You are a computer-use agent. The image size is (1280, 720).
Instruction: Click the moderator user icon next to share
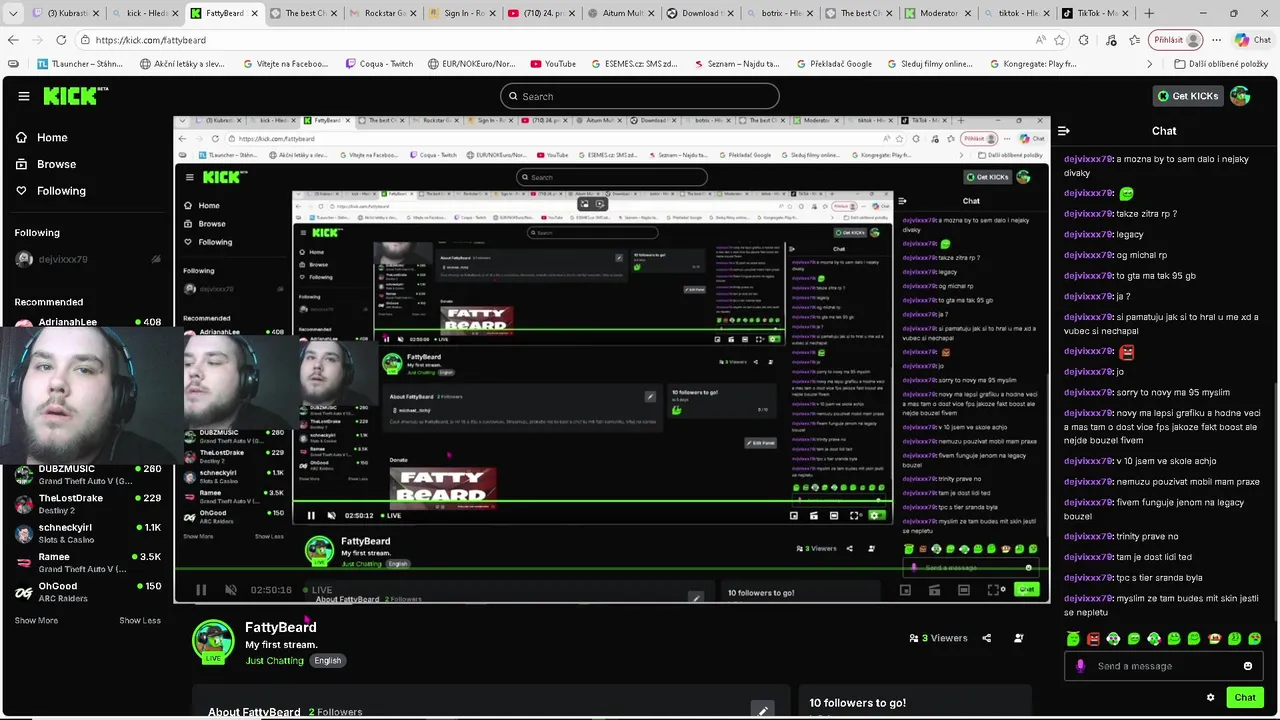click(x=1019, y=638)
